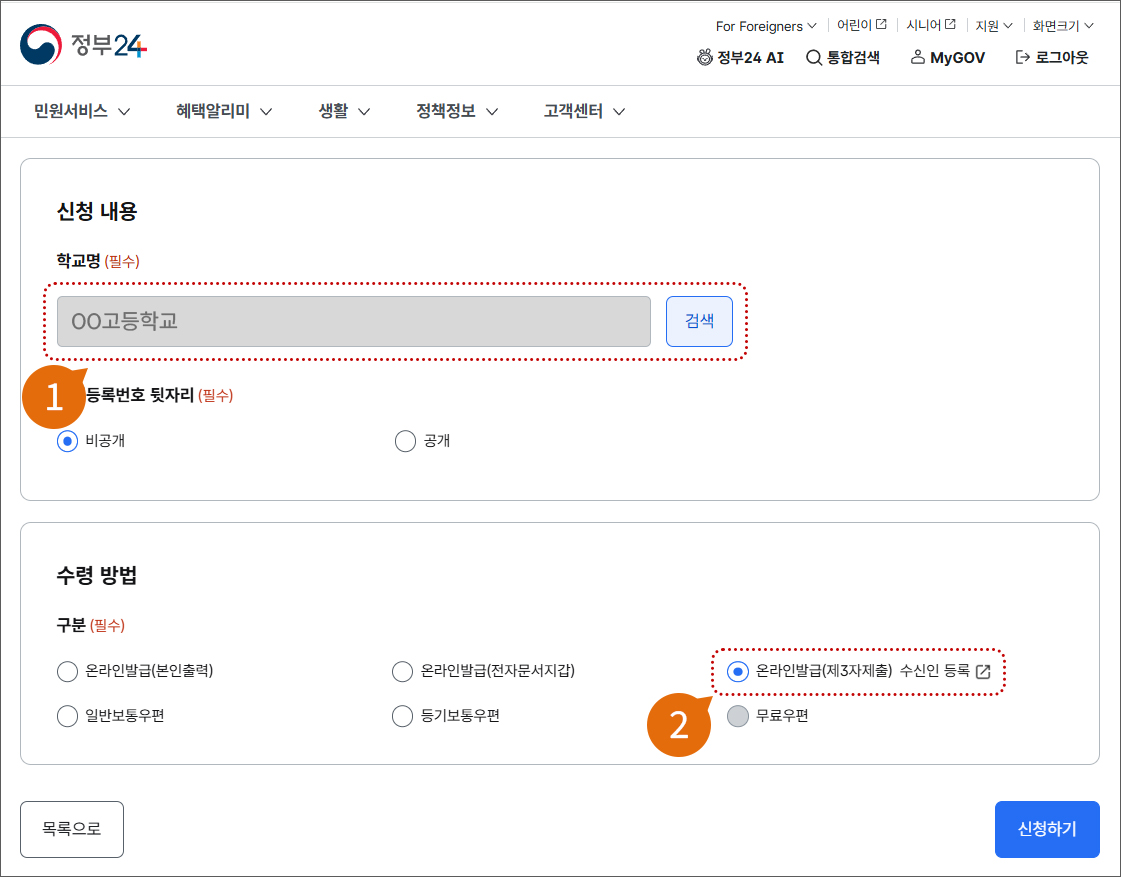Select 공개 radio option

[405, 441]
